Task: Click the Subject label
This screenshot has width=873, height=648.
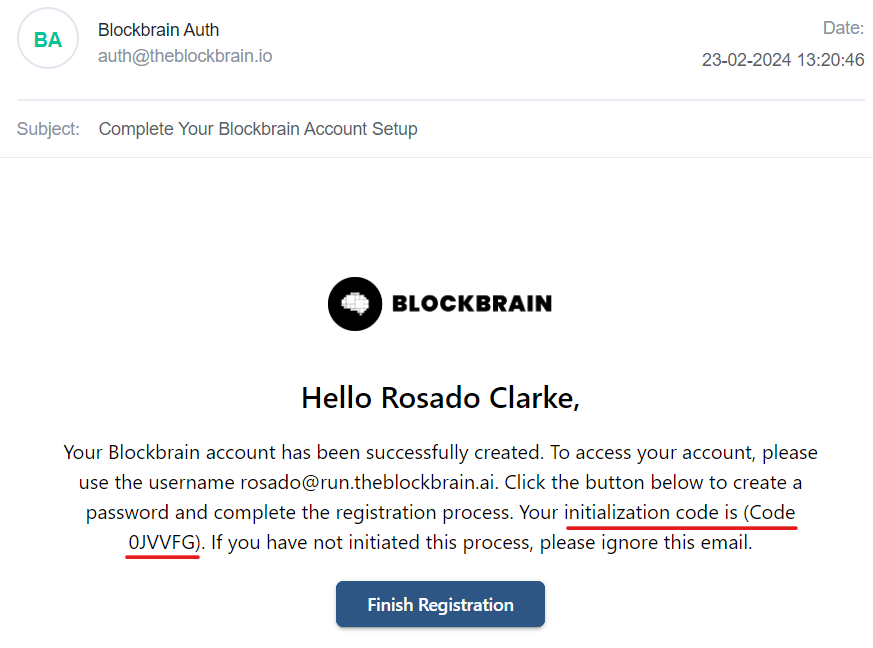Action: 48,129
